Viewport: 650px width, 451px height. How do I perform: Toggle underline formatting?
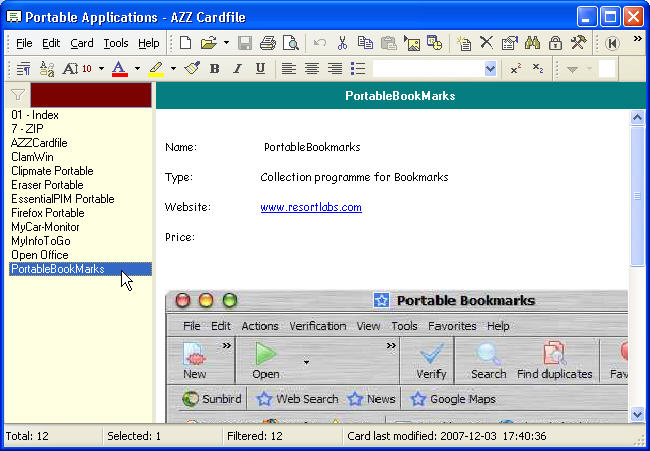(260, 68)
